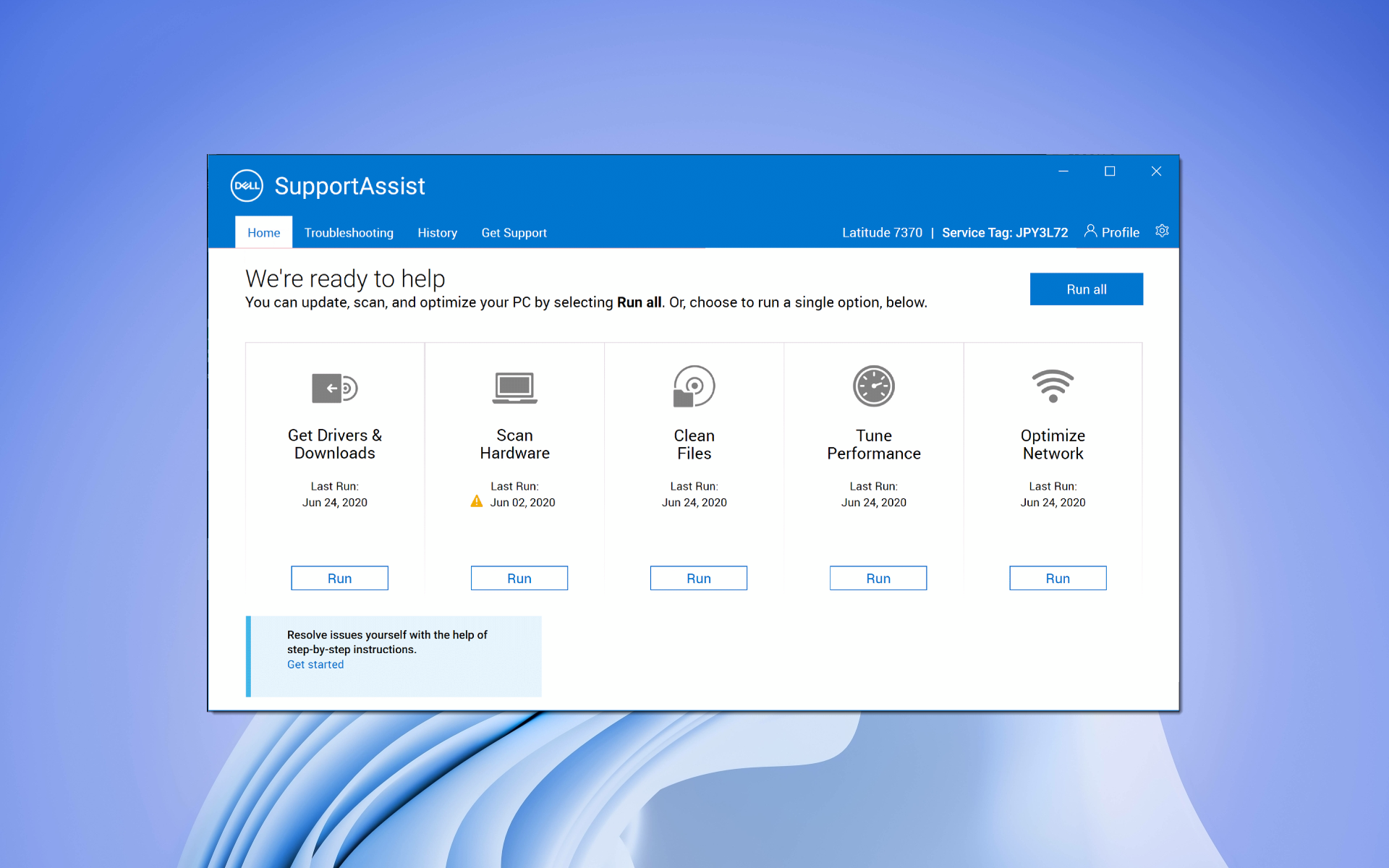Viewport: 1389px width, 868px height.
Task: Click the Scan Hardware title
Action: (514, 444)
